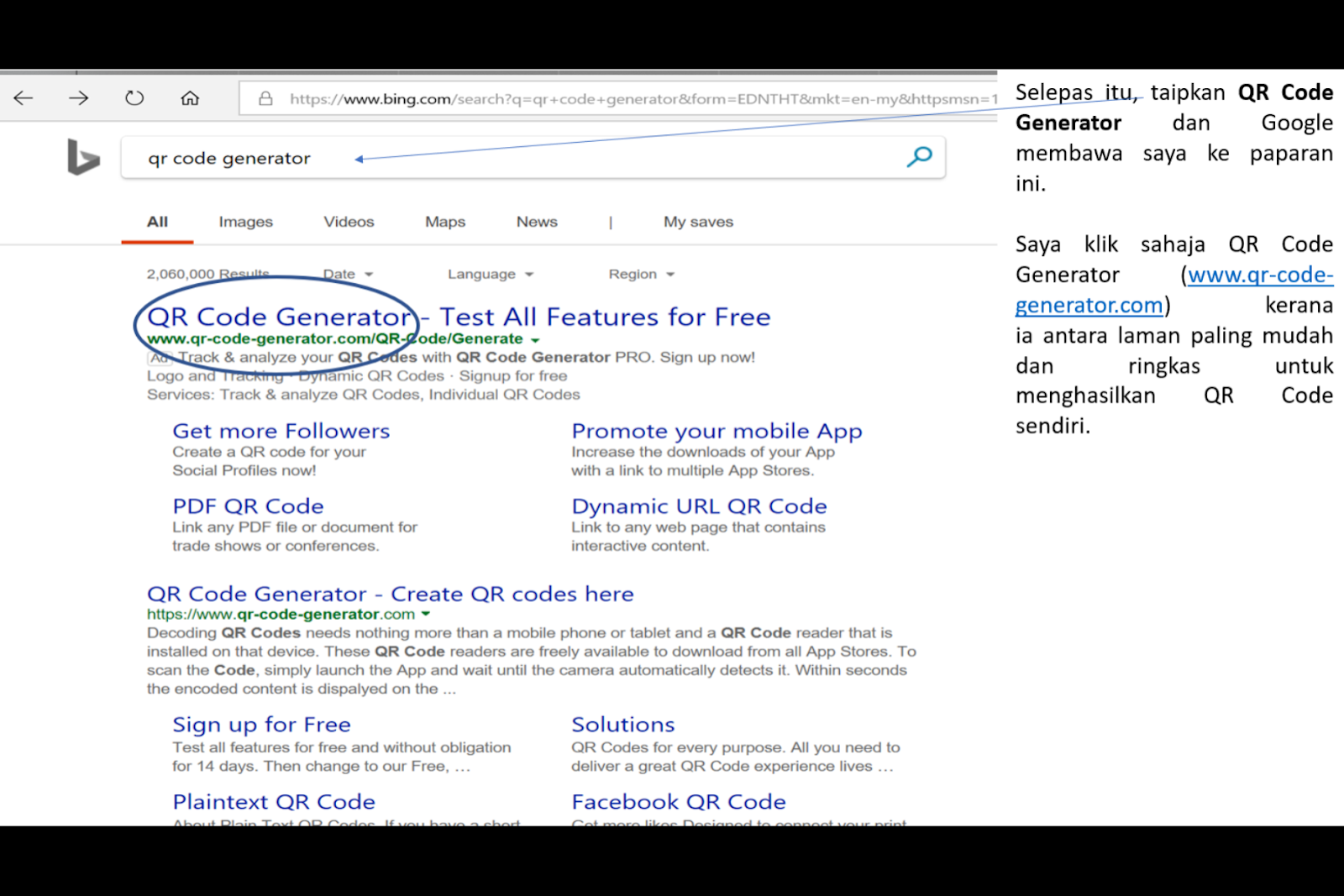Click the browser forward arrow
1344x896 pixels.
coord(79,98)
